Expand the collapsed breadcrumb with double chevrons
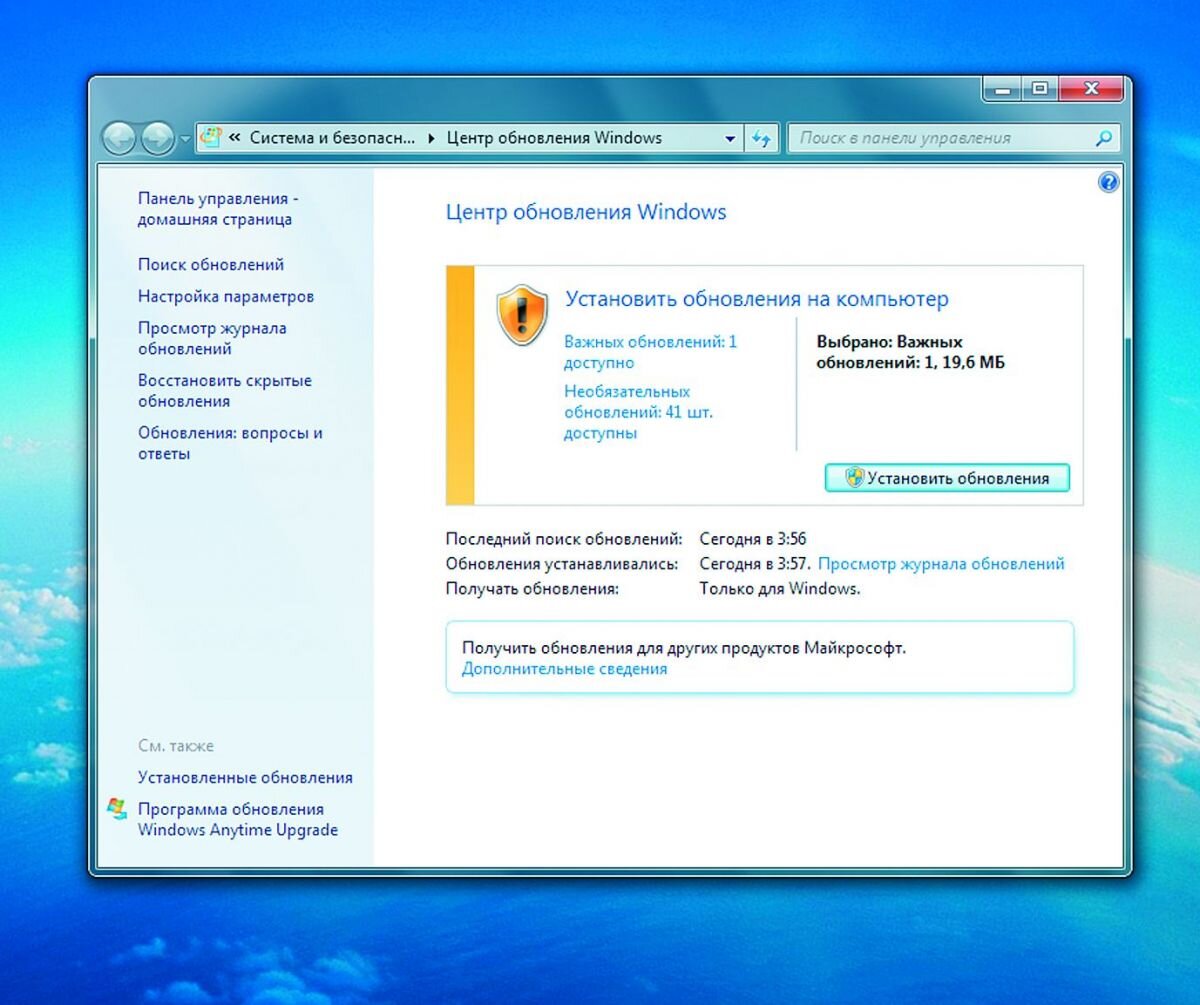 tap(234, 138)
